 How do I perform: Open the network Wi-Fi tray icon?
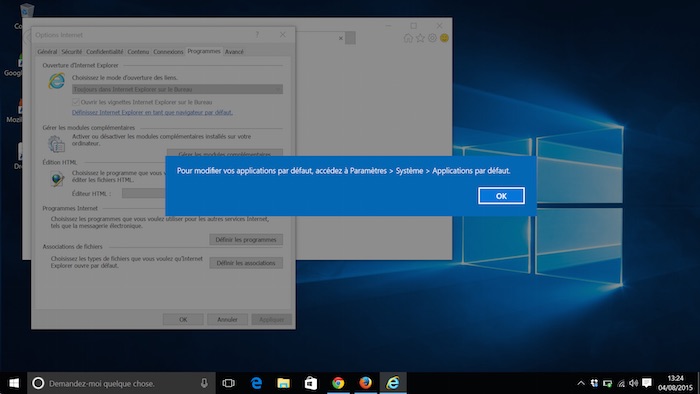click(621, 383)
